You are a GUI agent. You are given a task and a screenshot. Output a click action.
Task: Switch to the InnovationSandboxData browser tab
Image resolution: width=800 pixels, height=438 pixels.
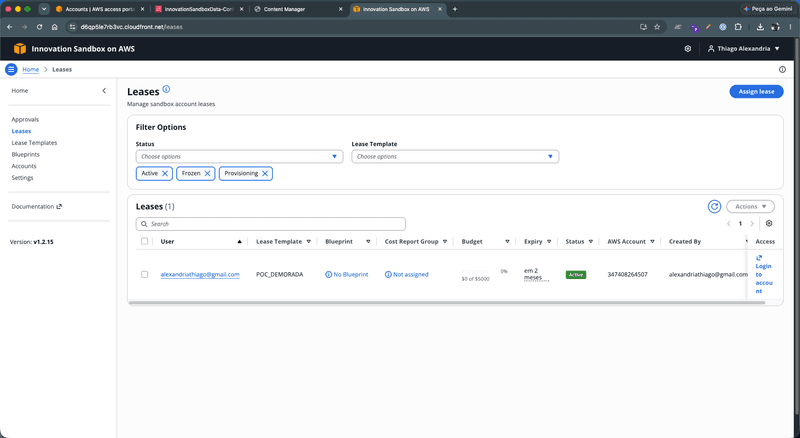[x=198, y=9]
